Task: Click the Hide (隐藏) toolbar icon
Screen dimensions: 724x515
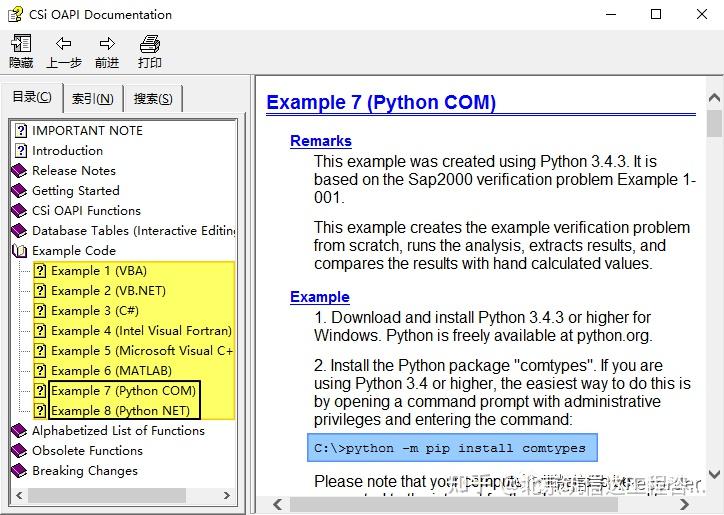Action: point(21,43)
